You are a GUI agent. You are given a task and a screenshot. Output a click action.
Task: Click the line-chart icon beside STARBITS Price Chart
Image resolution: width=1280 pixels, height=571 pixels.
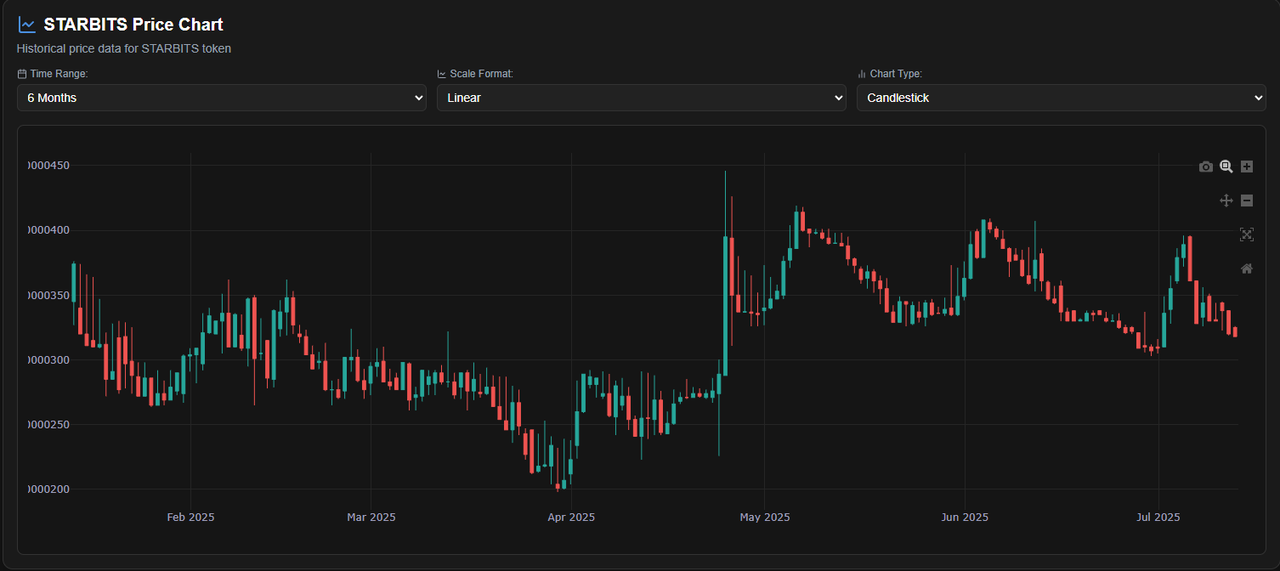[27, 25]
